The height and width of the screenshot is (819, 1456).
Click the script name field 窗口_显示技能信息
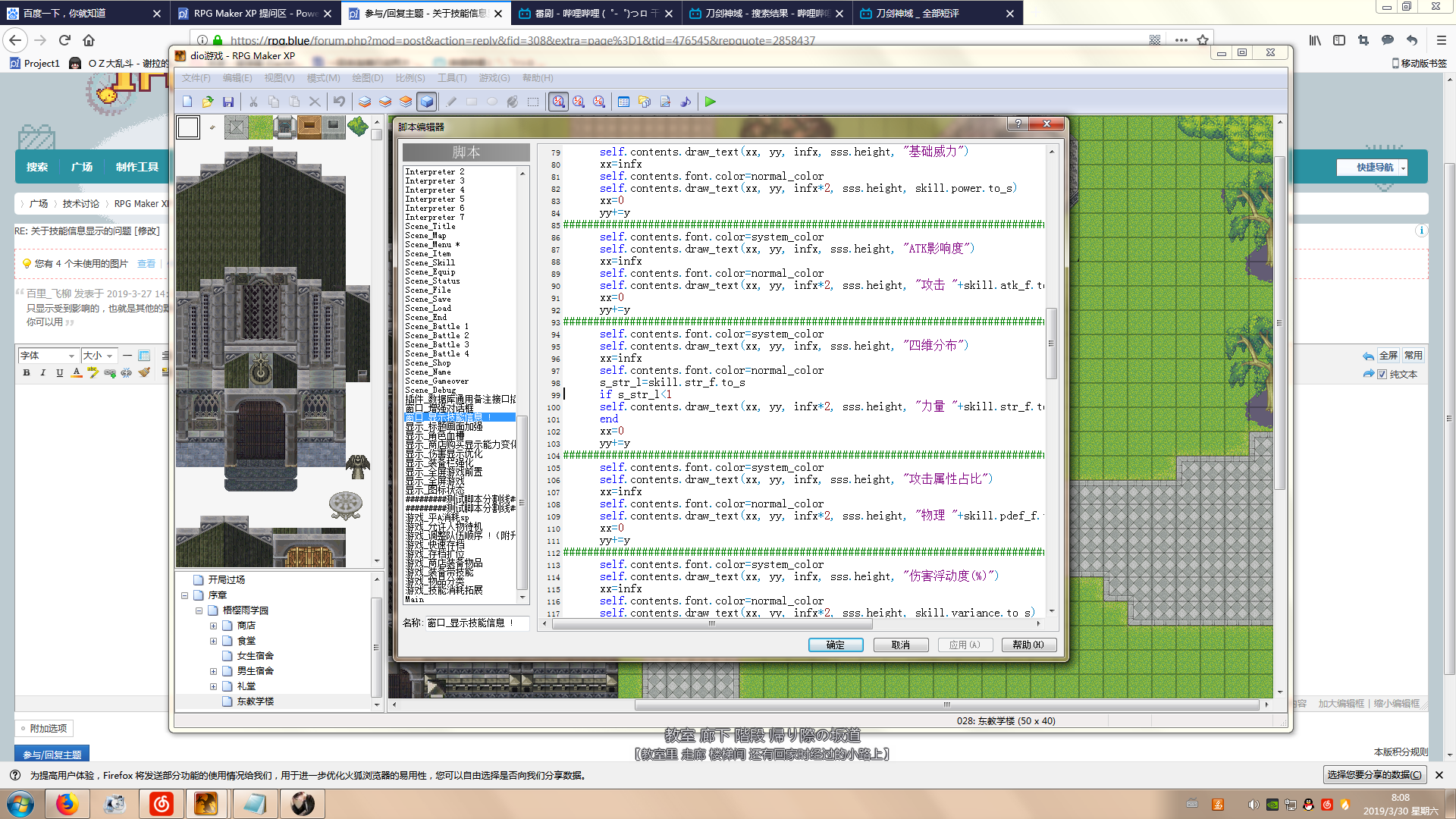pyautogui.click(x=476, y=623)
